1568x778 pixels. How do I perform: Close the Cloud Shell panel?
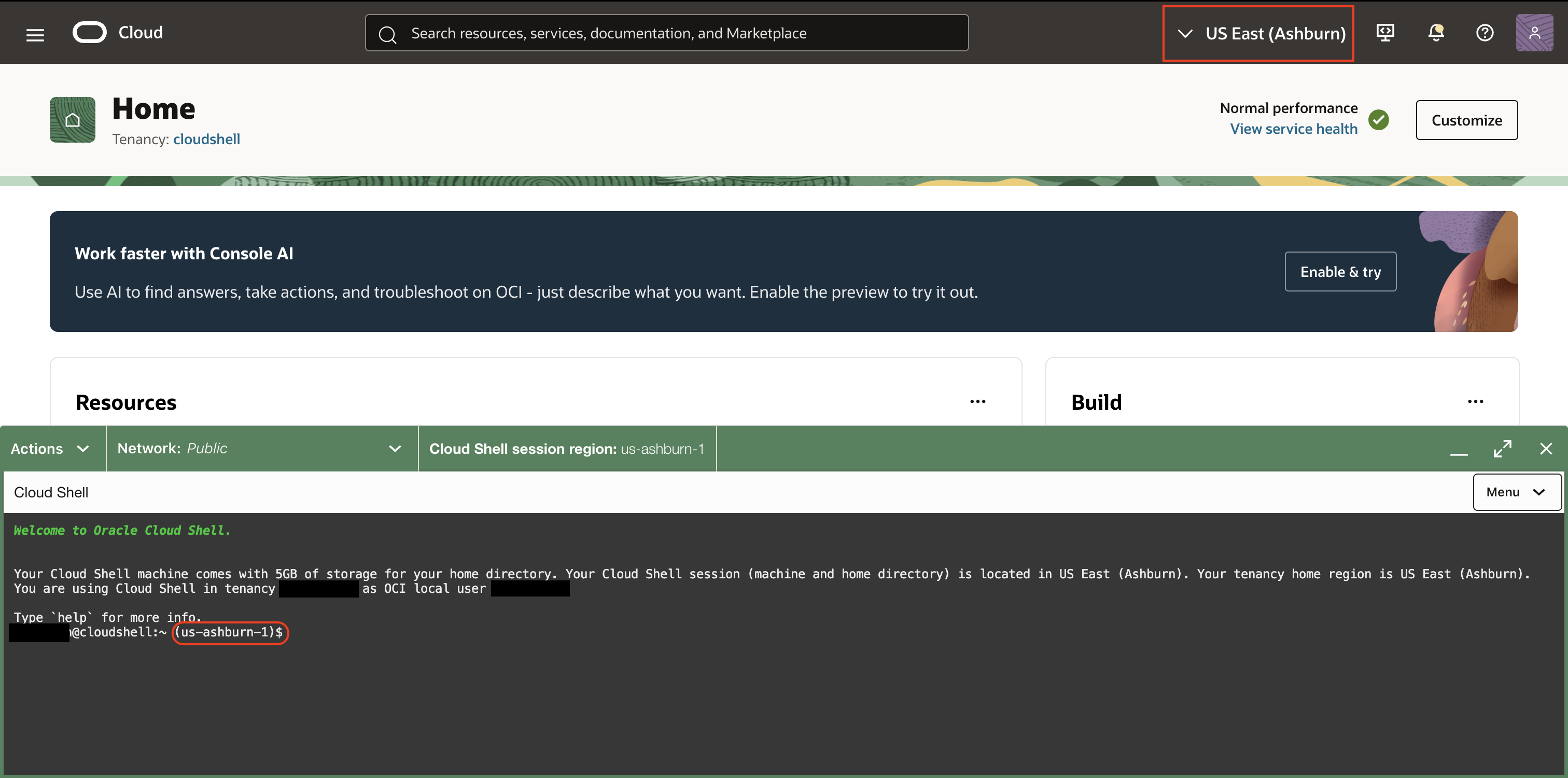click(x=1546, y=449)
